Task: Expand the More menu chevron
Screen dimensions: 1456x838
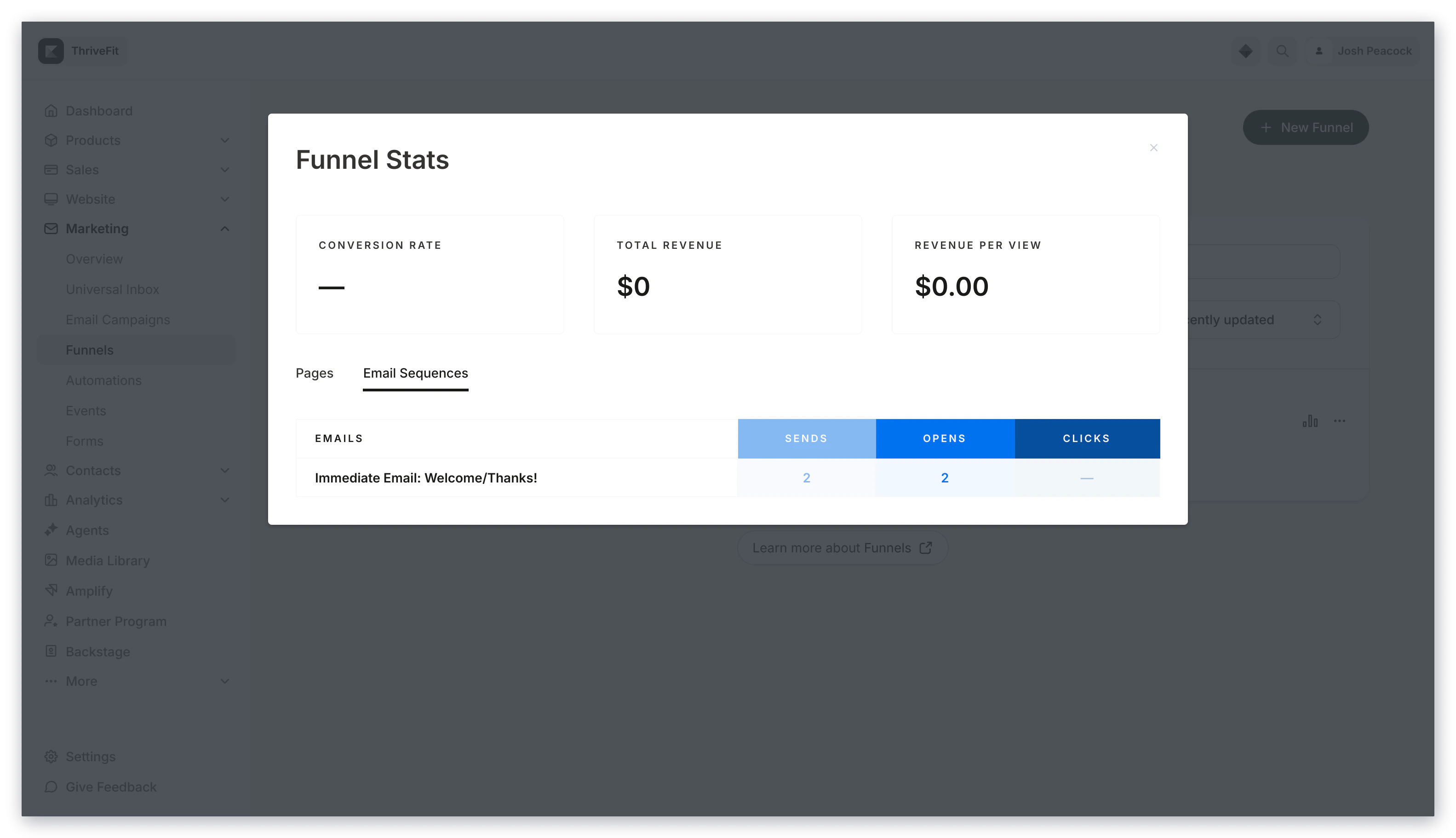Action: point(225,681)
